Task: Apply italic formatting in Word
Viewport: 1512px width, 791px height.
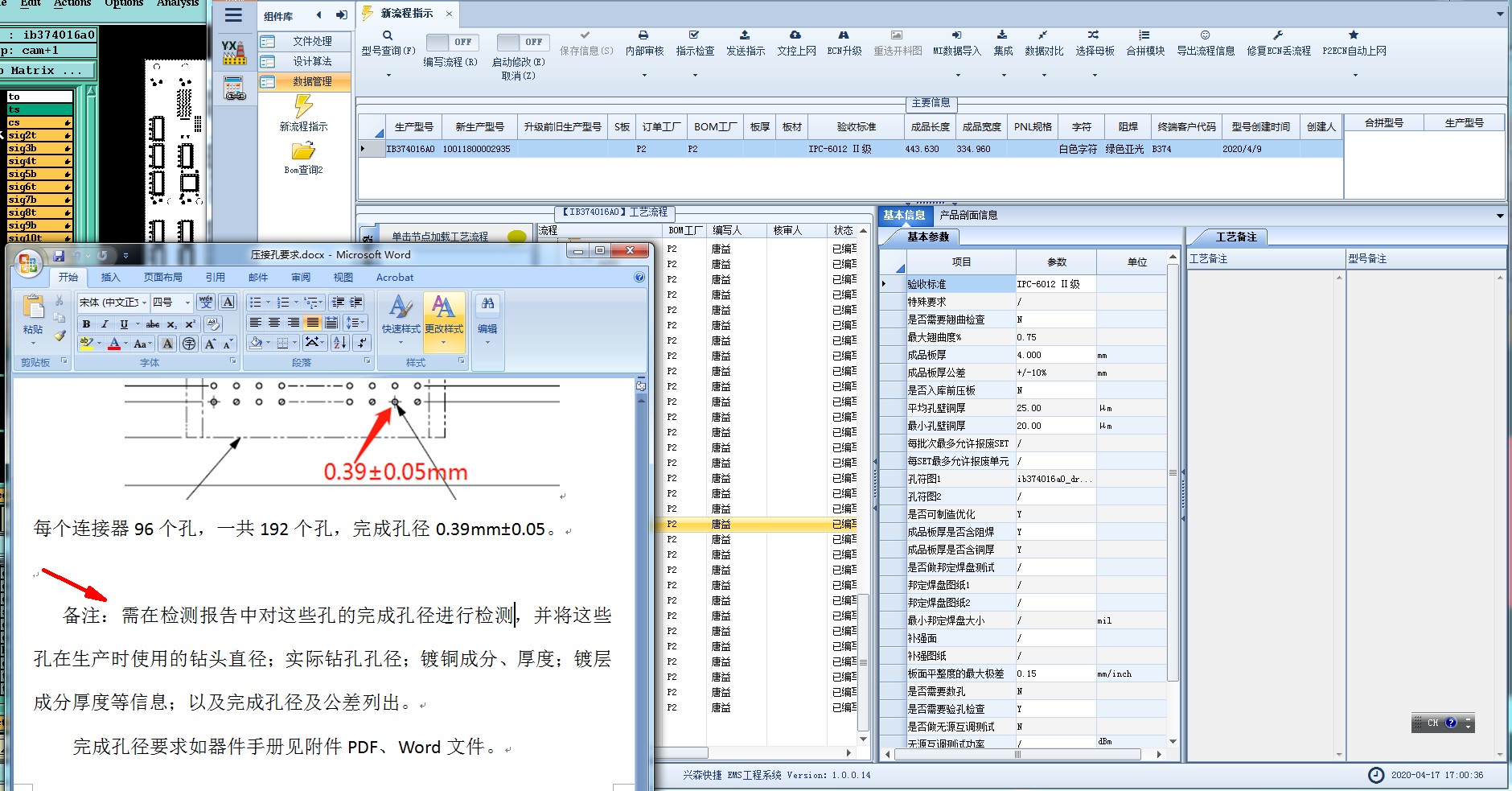Action: click(105, 324)
